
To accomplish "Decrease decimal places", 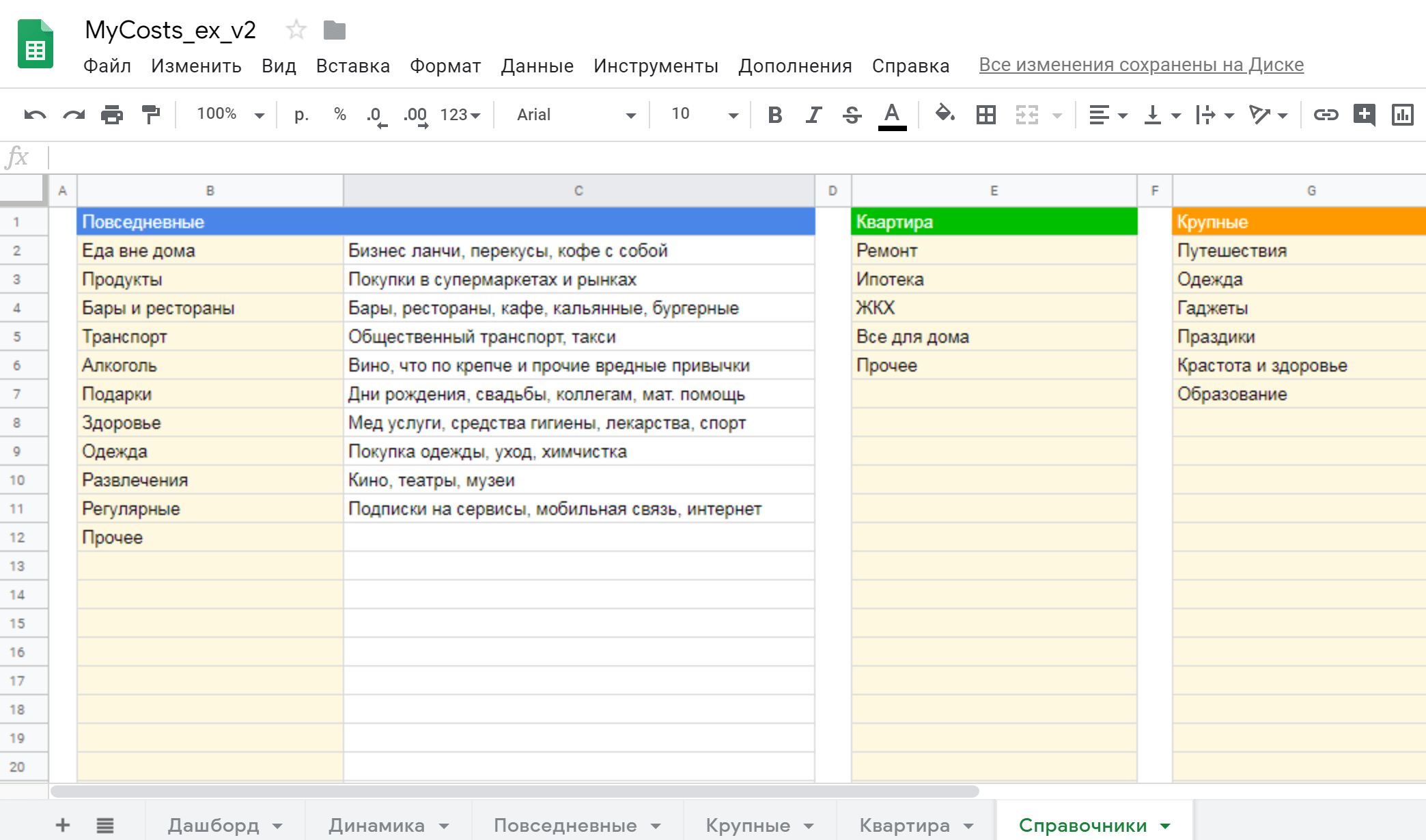I will click(376, 115).
